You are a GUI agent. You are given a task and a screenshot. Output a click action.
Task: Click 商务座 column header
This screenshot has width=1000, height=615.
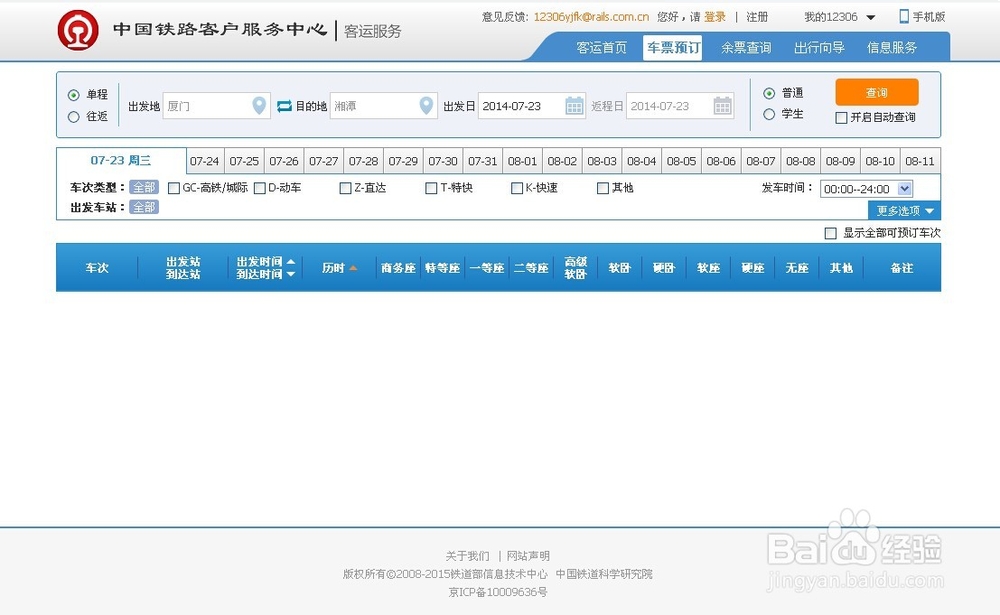(398, 269)
